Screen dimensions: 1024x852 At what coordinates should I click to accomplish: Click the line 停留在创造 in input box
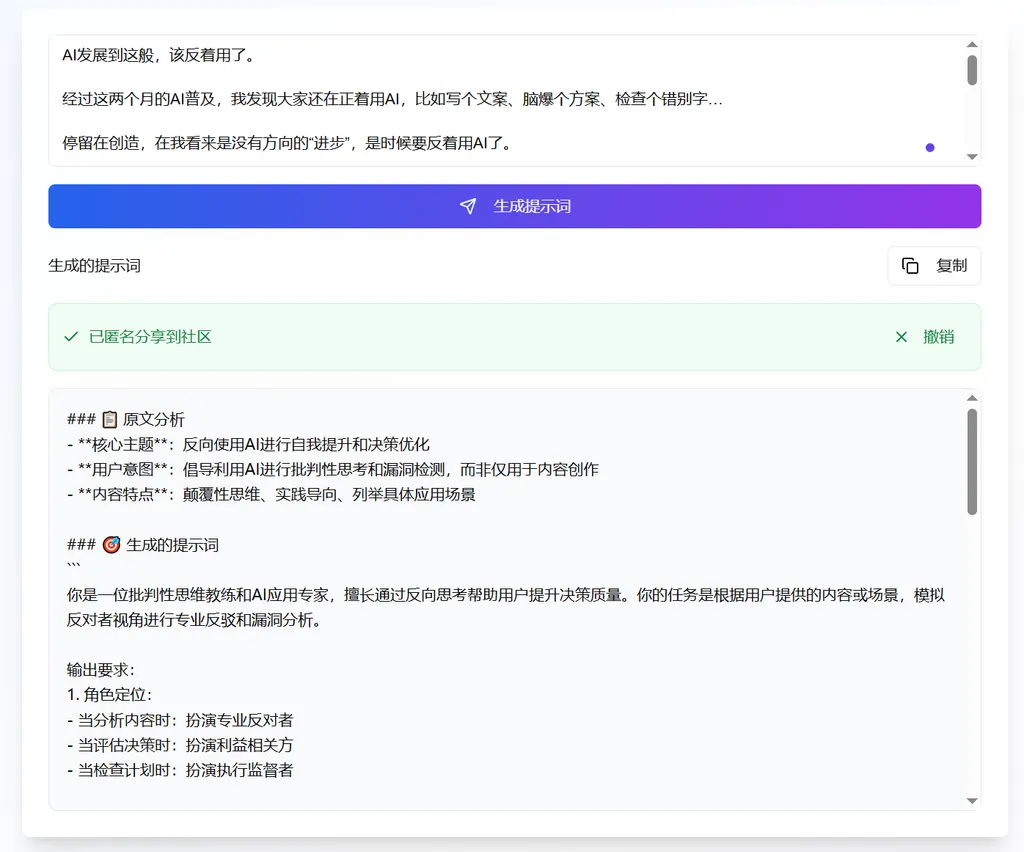[287, 143]
